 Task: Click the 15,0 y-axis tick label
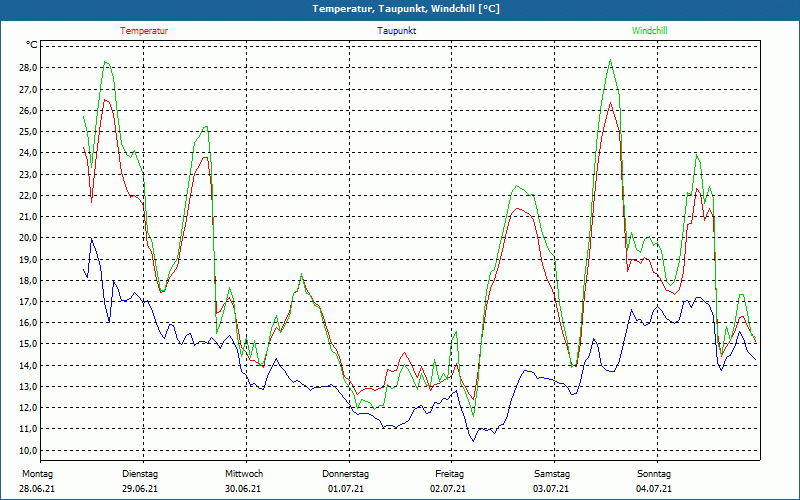(x=27, y=344)
